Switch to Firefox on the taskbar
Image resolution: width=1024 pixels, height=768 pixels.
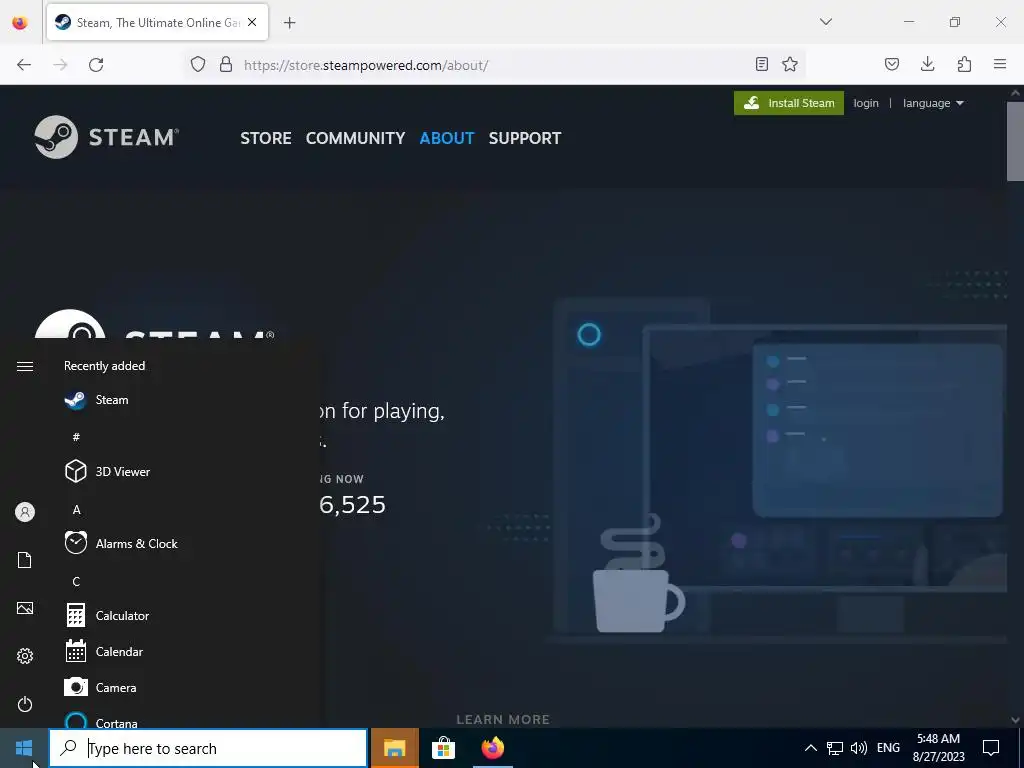click(x=493, y=748)
